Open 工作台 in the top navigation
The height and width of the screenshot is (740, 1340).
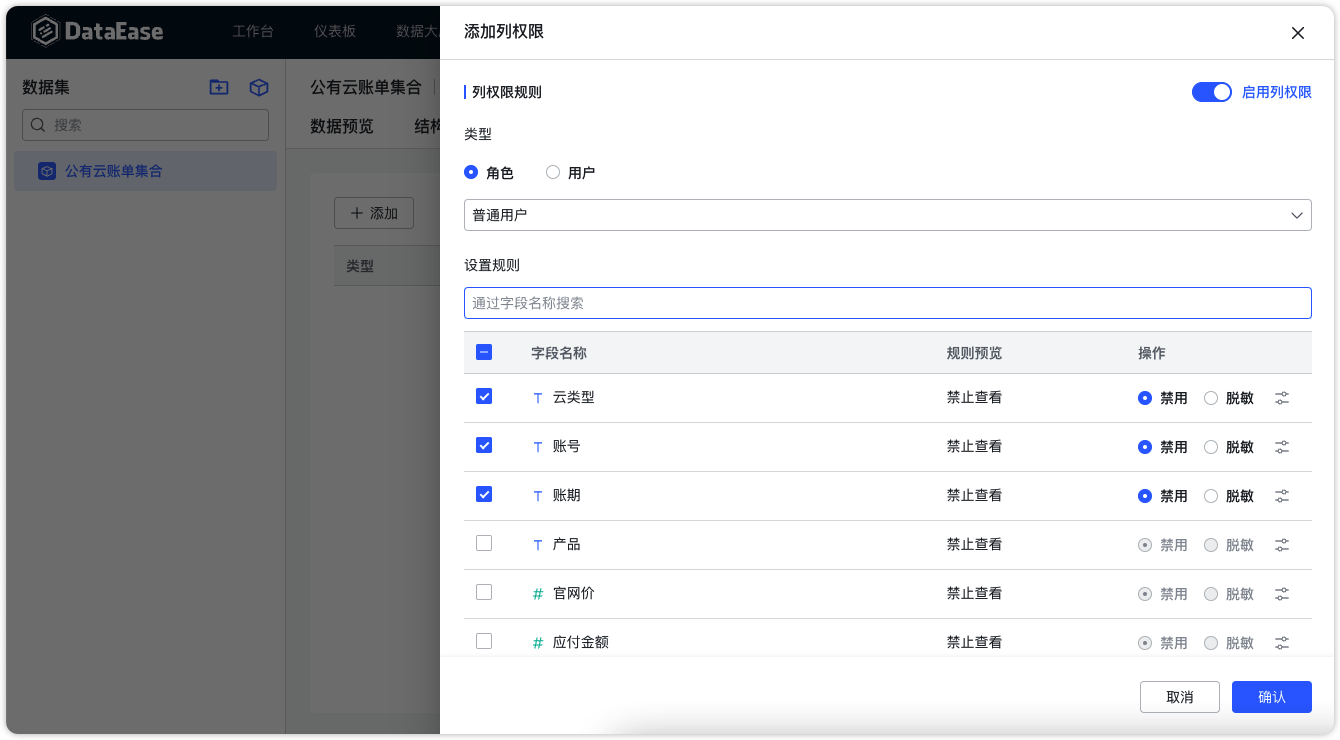[x=253, y=31]
